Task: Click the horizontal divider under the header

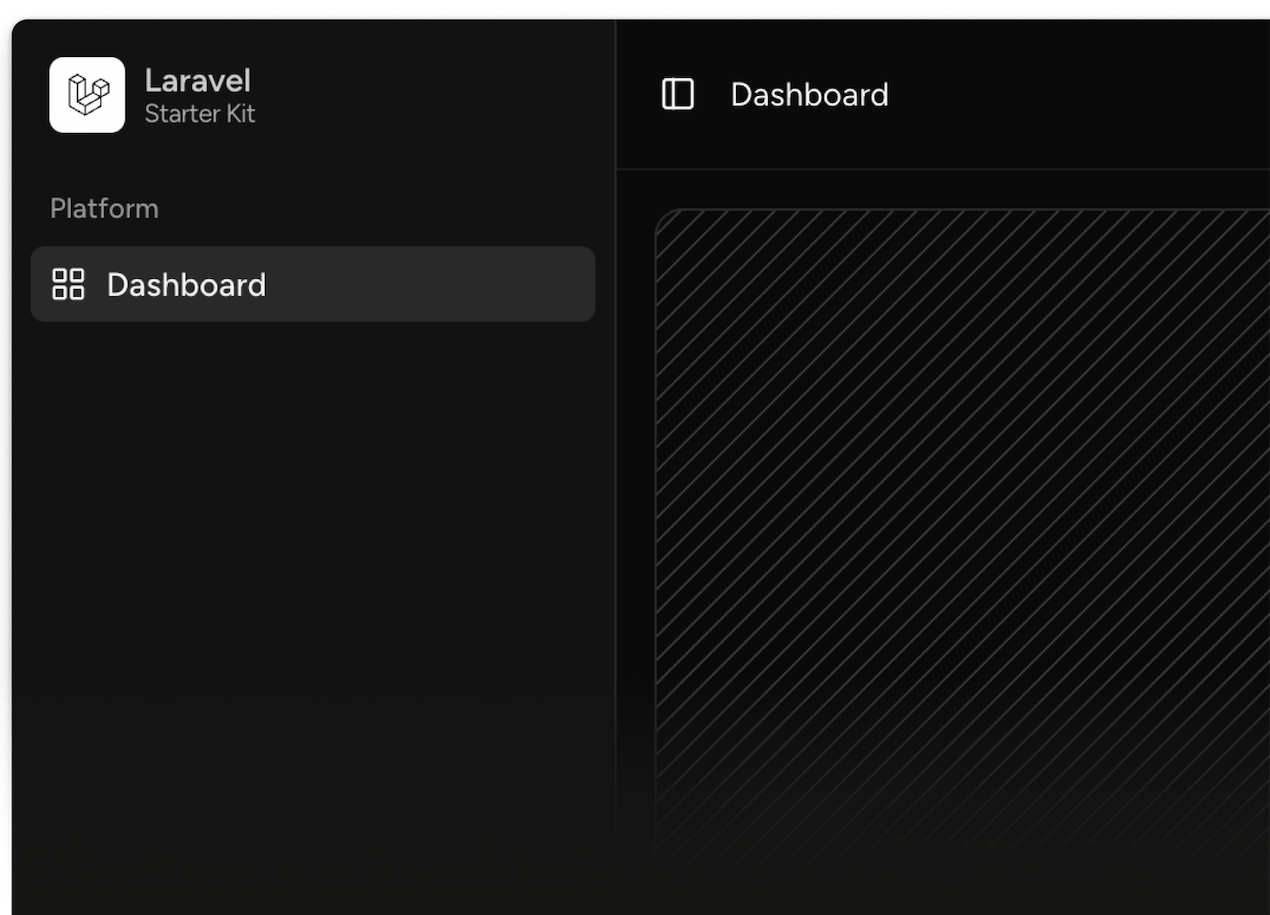Action: pyautogui.click(x=940, y=169)
